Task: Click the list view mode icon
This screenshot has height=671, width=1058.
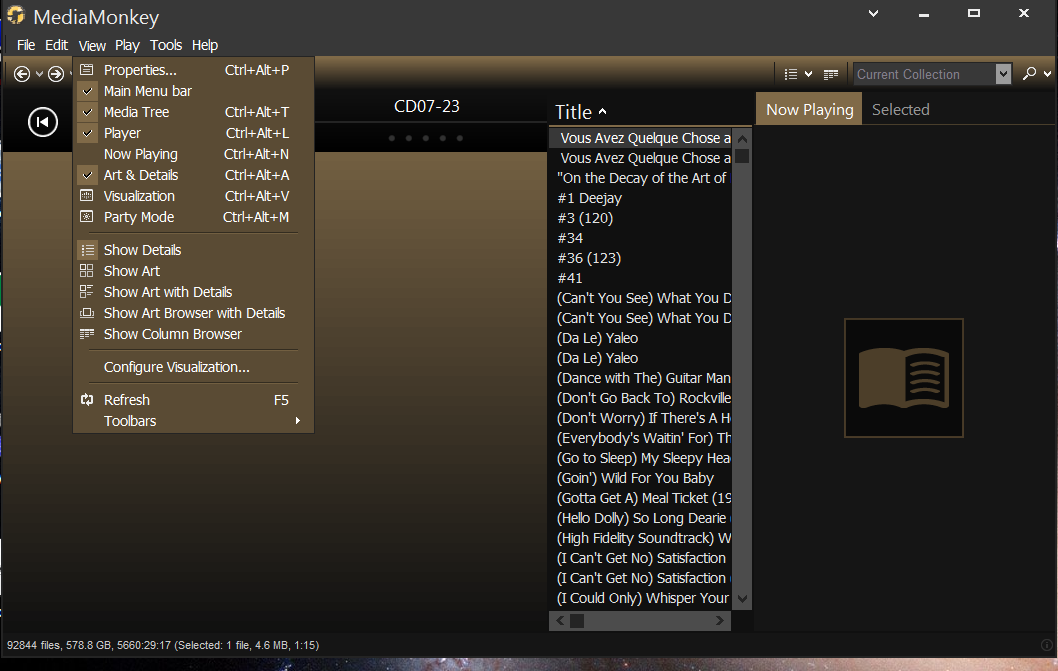Action: coord(791,74)
